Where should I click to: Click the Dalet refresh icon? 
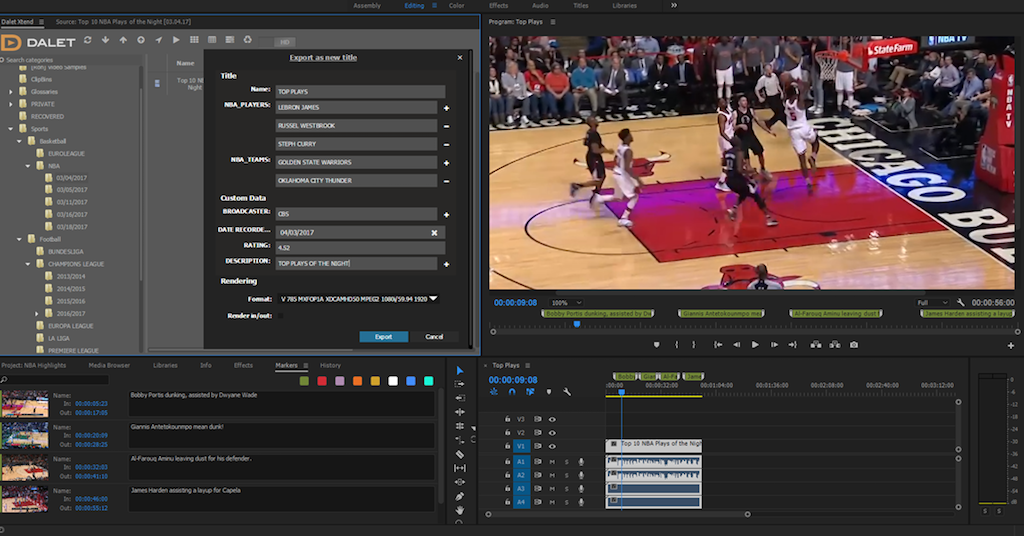[x=88, y=40]
